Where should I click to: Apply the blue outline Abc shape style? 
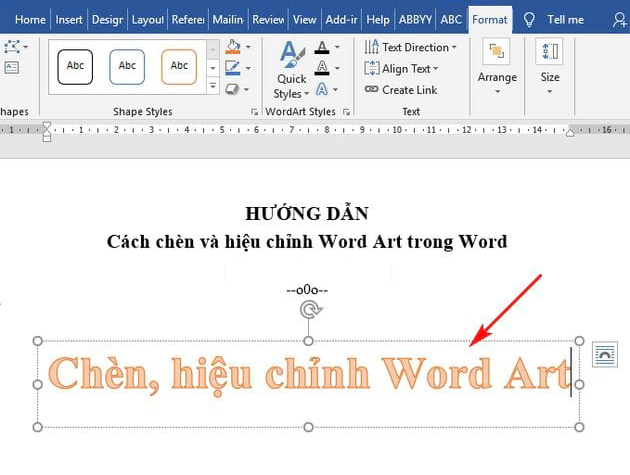click(x=127, y=67)
